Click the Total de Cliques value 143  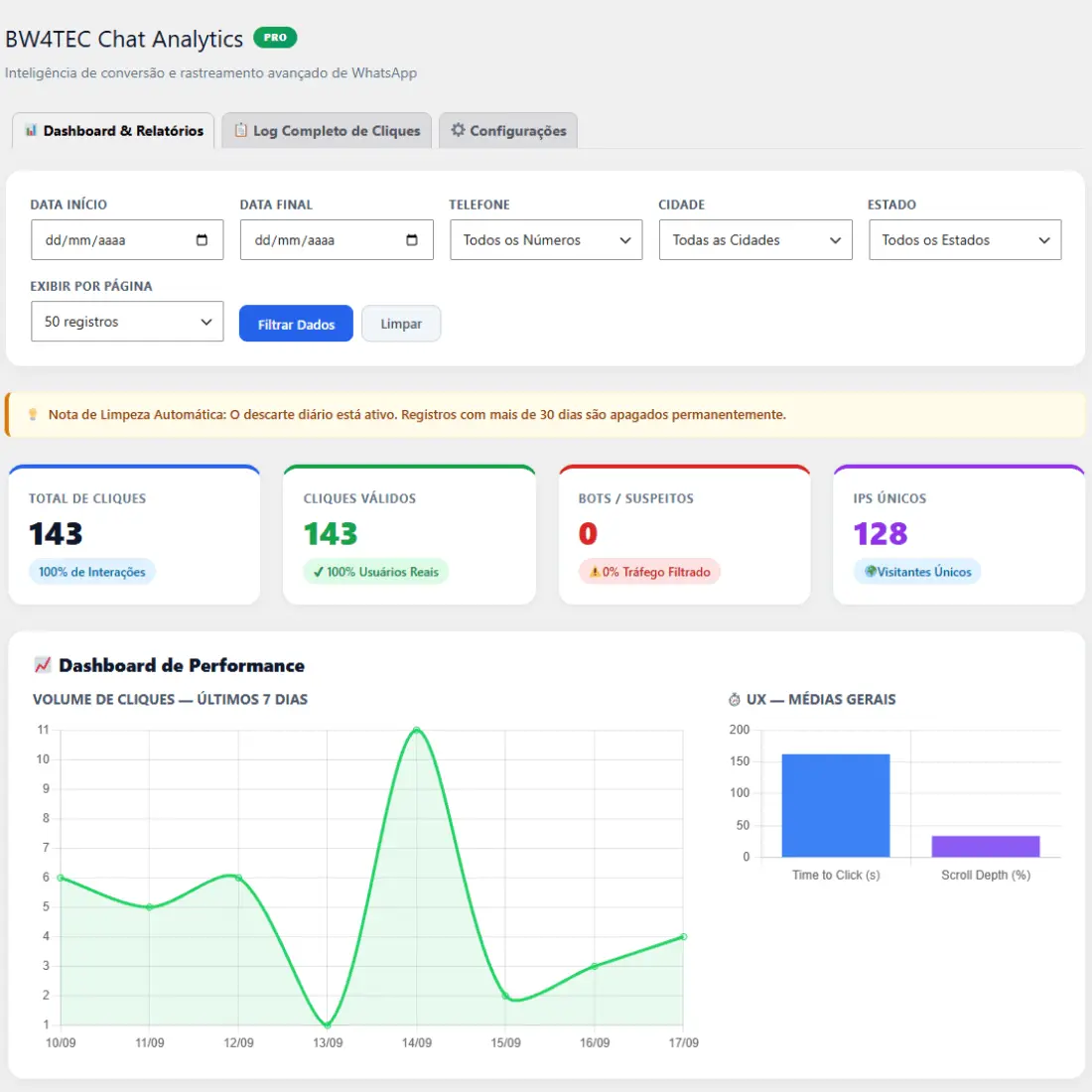click(56, 534)
